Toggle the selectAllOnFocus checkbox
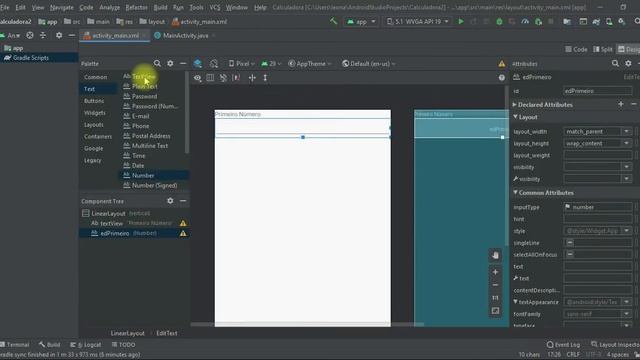Viewport: 640px width, 360px height. pyautogui.click(x=570, y=255)
